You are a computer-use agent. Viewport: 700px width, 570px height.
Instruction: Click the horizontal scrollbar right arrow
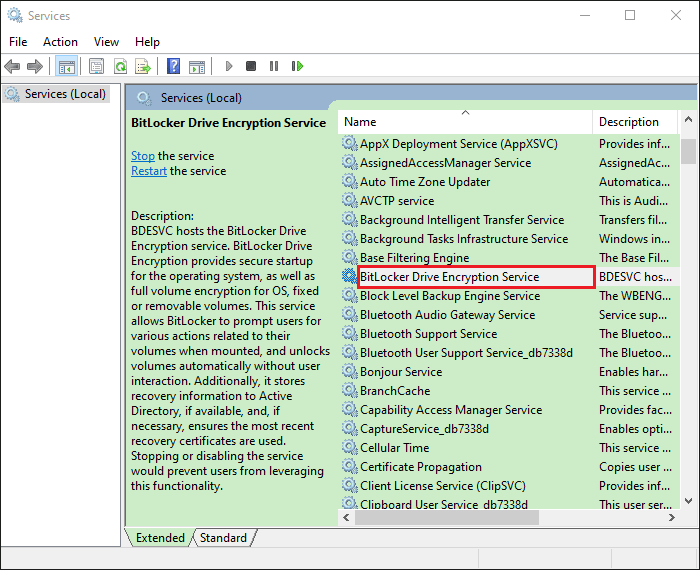[x=672, y=517]
